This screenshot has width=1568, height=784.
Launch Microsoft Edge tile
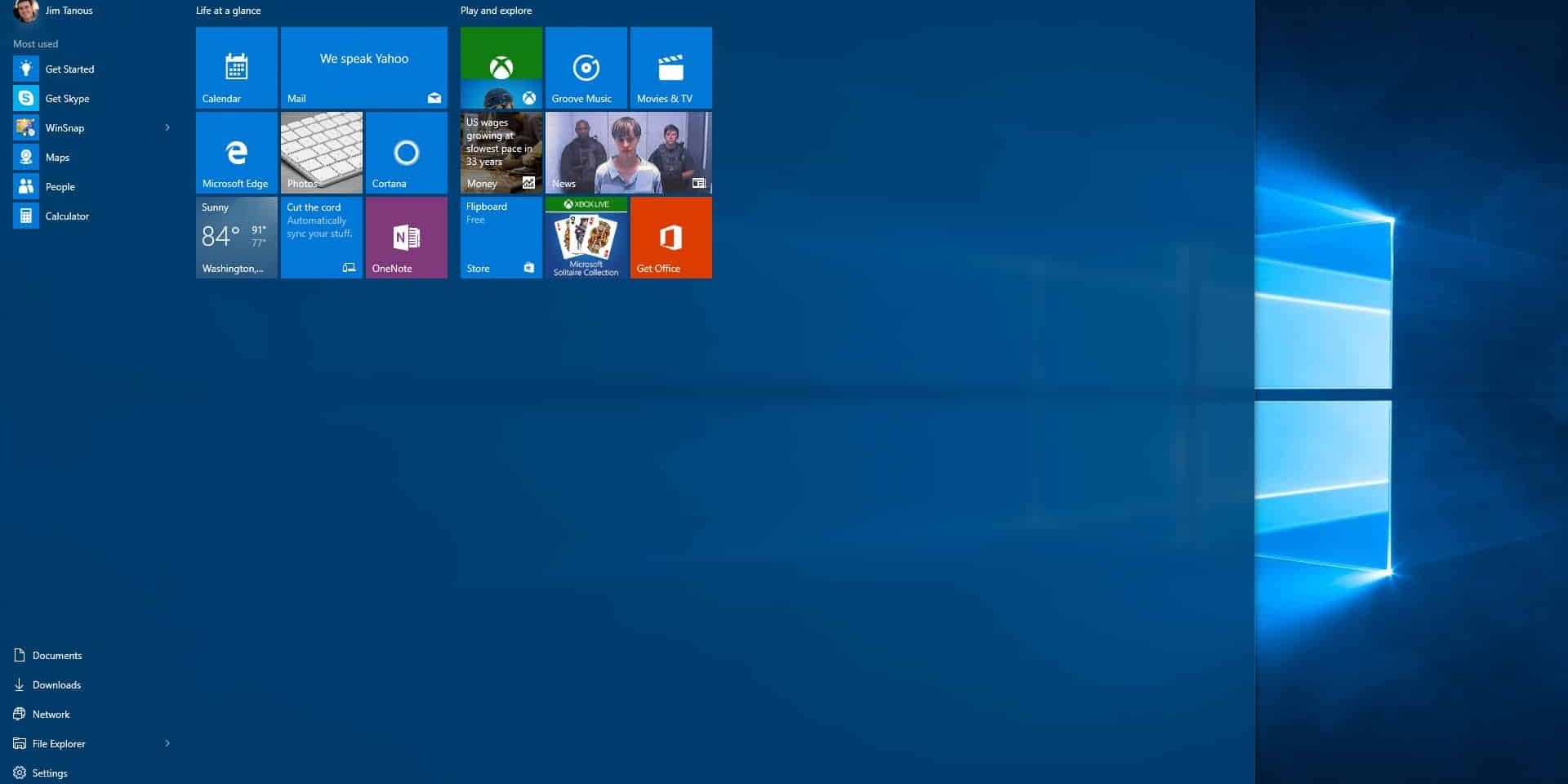click(237, 153)
